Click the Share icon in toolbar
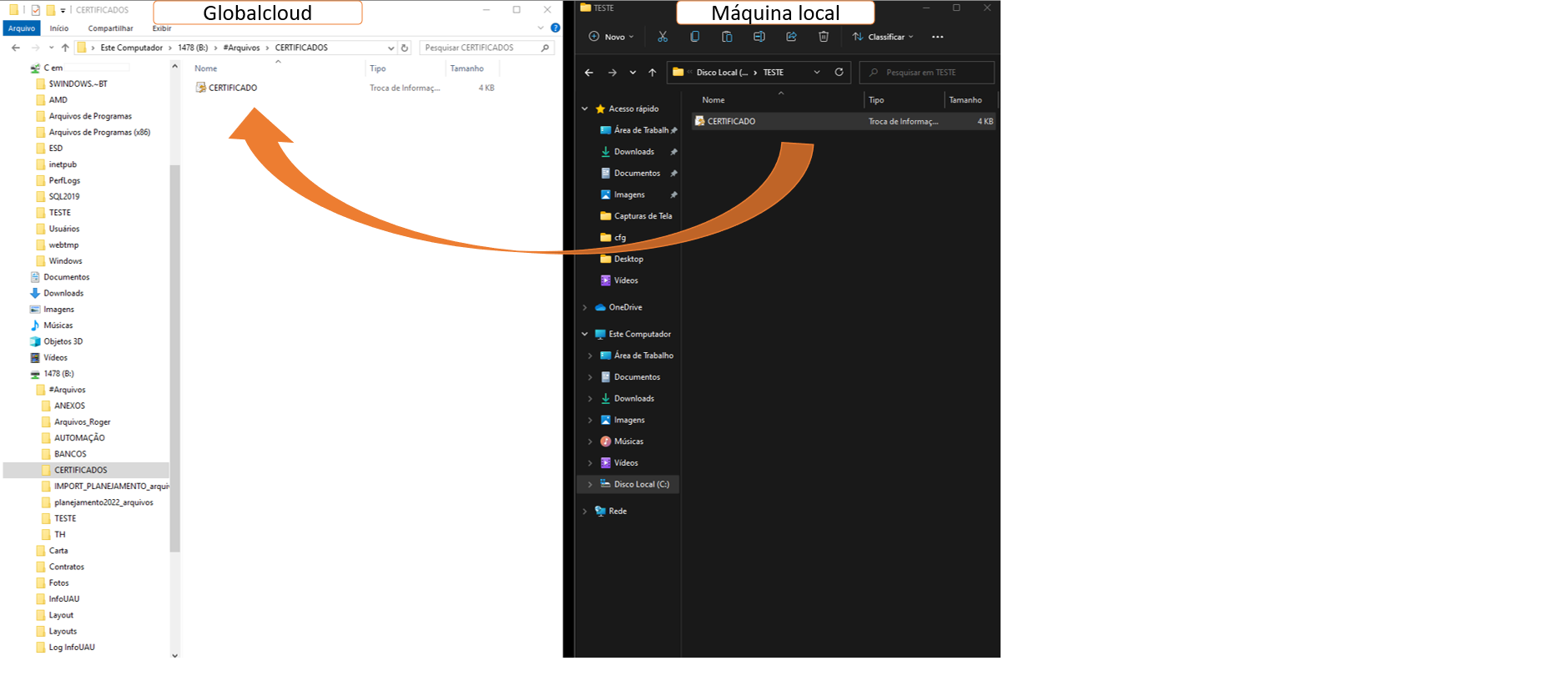The image size is (1568, 681). [x=791, y=37]
